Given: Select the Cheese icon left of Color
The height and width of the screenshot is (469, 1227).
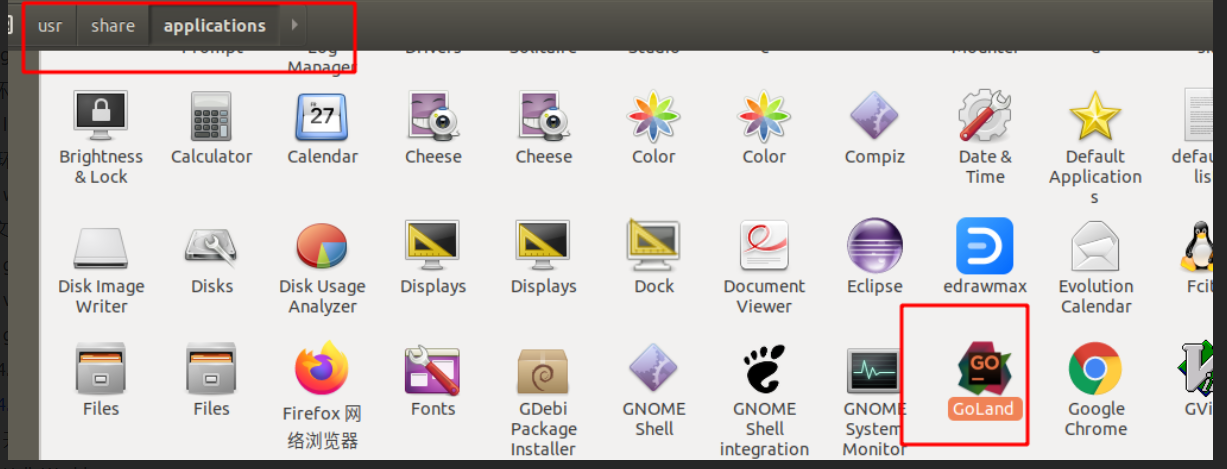Looking at the screenshot, I should [543, 117].
